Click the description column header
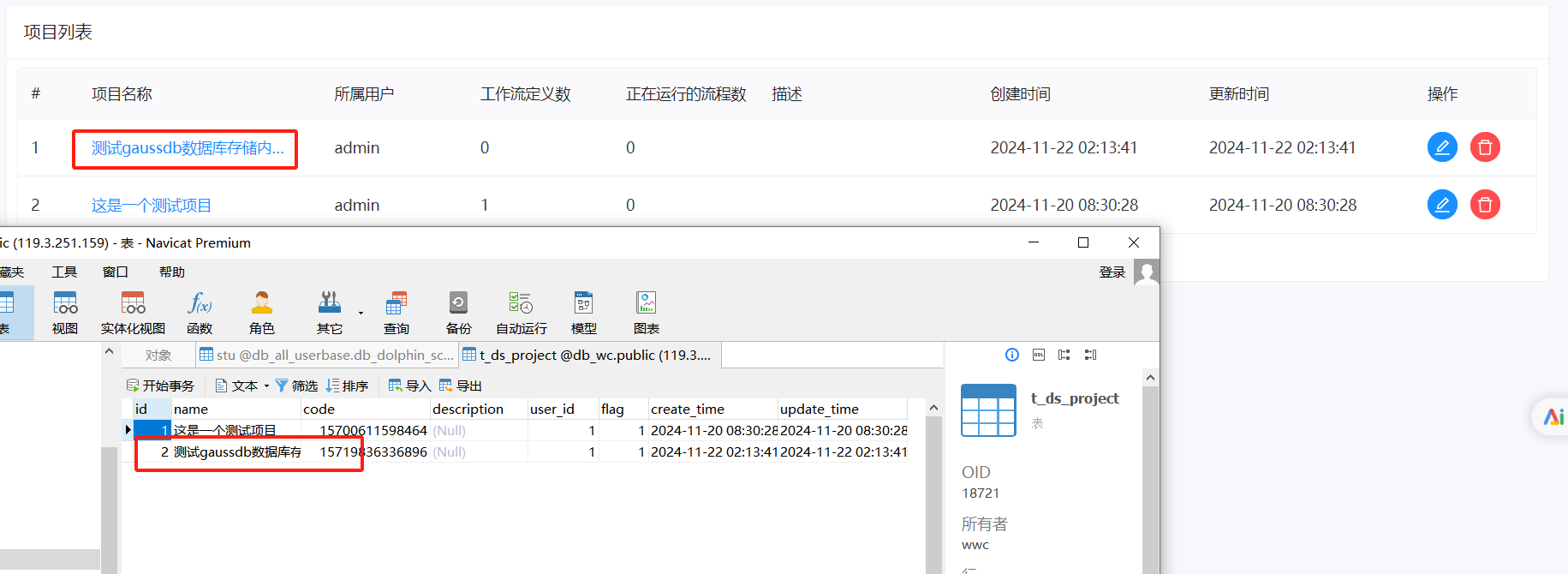Screen dimensions: 1568x574 pos(480,409)
